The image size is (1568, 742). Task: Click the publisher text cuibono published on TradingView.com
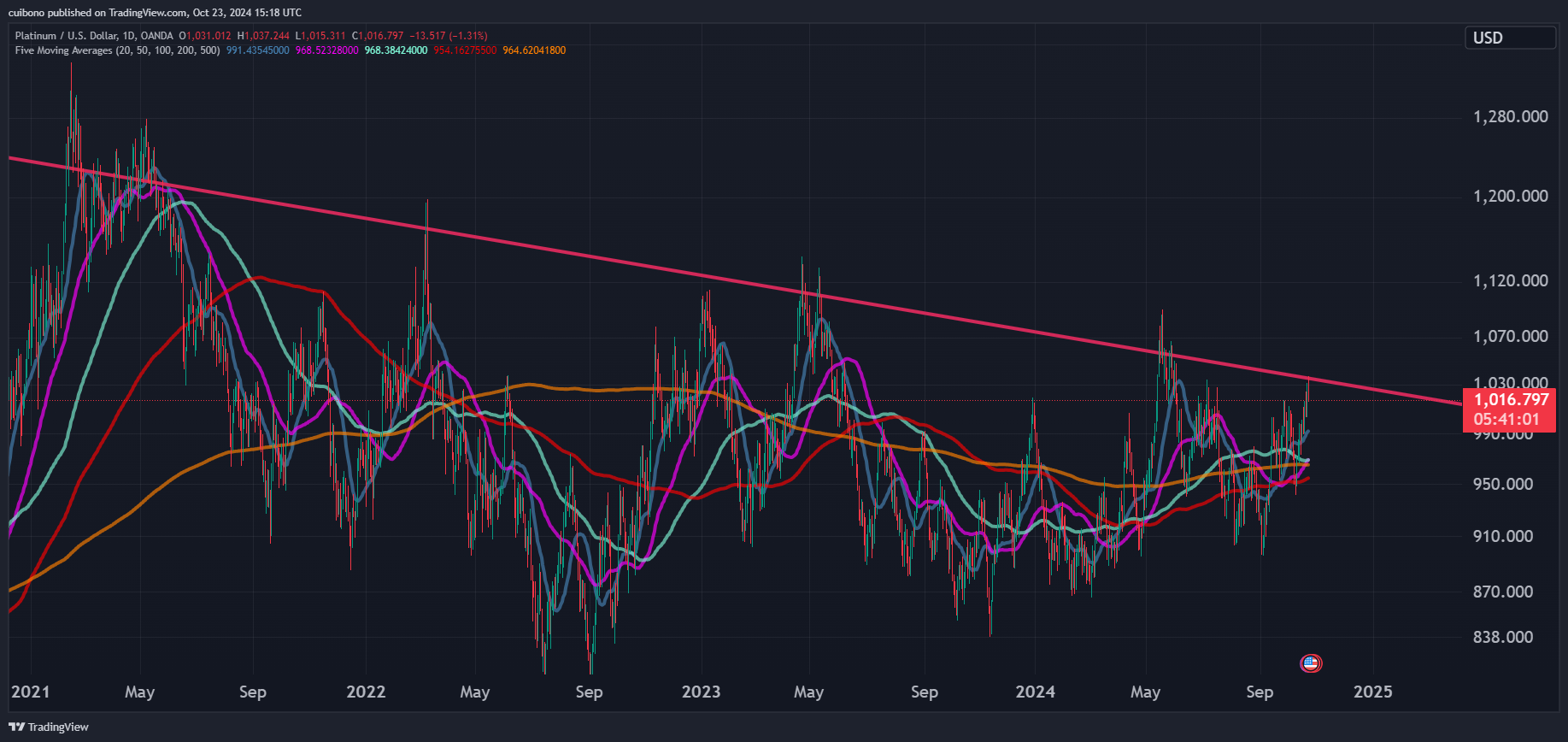pyautogui.click(x=97, y=13)
